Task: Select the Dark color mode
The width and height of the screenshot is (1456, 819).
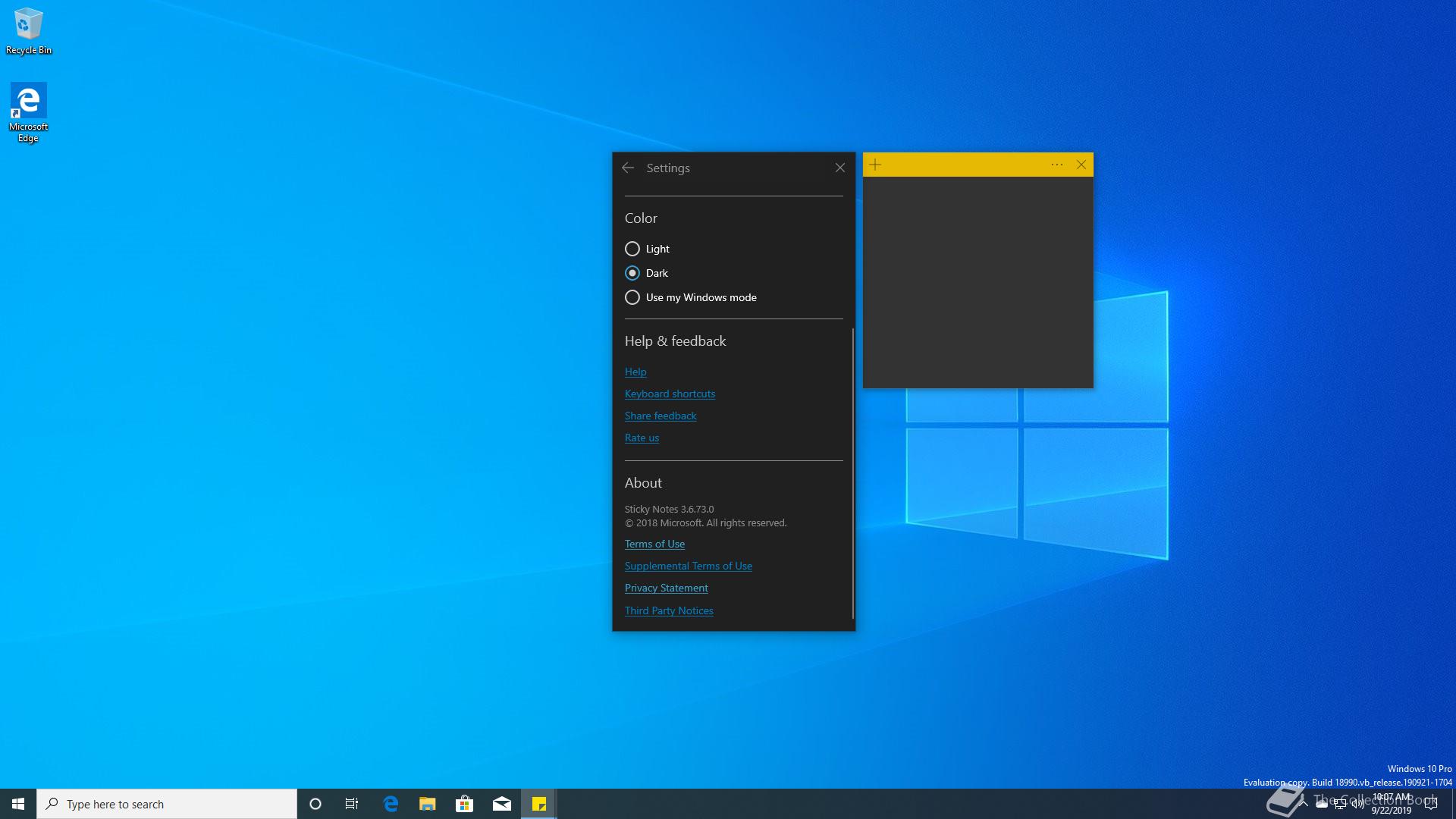Action: pos(646,273)
